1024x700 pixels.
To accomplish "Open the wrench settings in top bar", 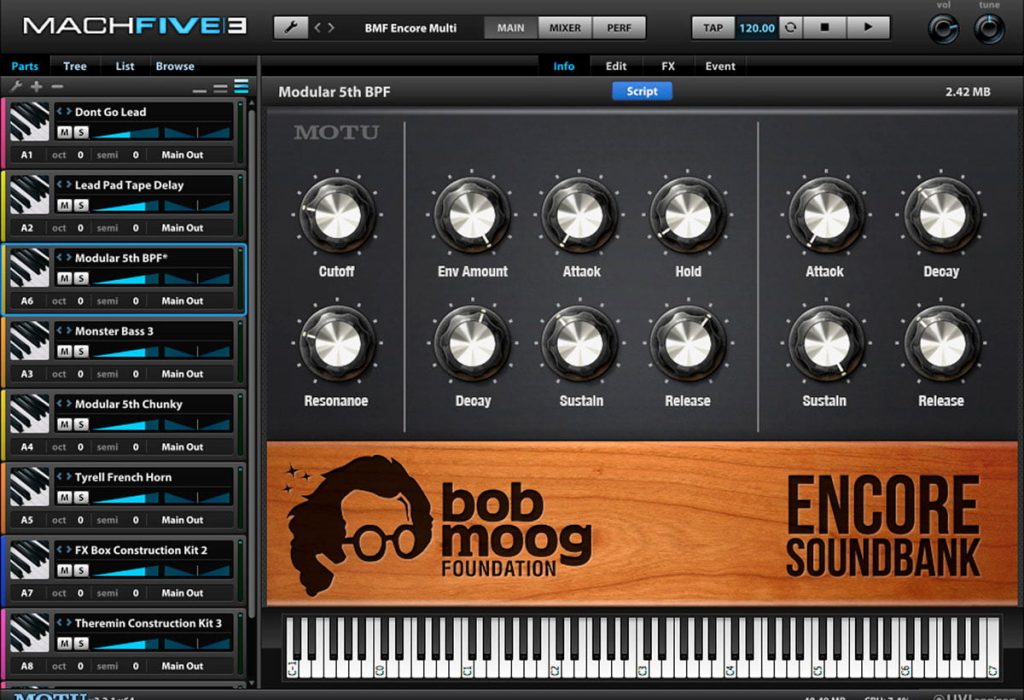I will [x=291, y=27].
